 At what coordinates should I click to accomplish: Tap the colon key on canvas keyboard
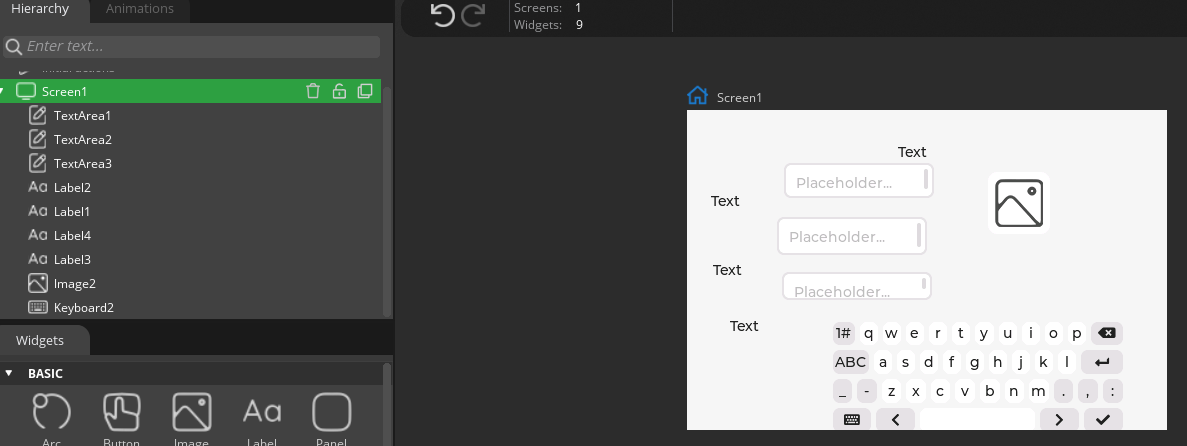(1112, 391)
